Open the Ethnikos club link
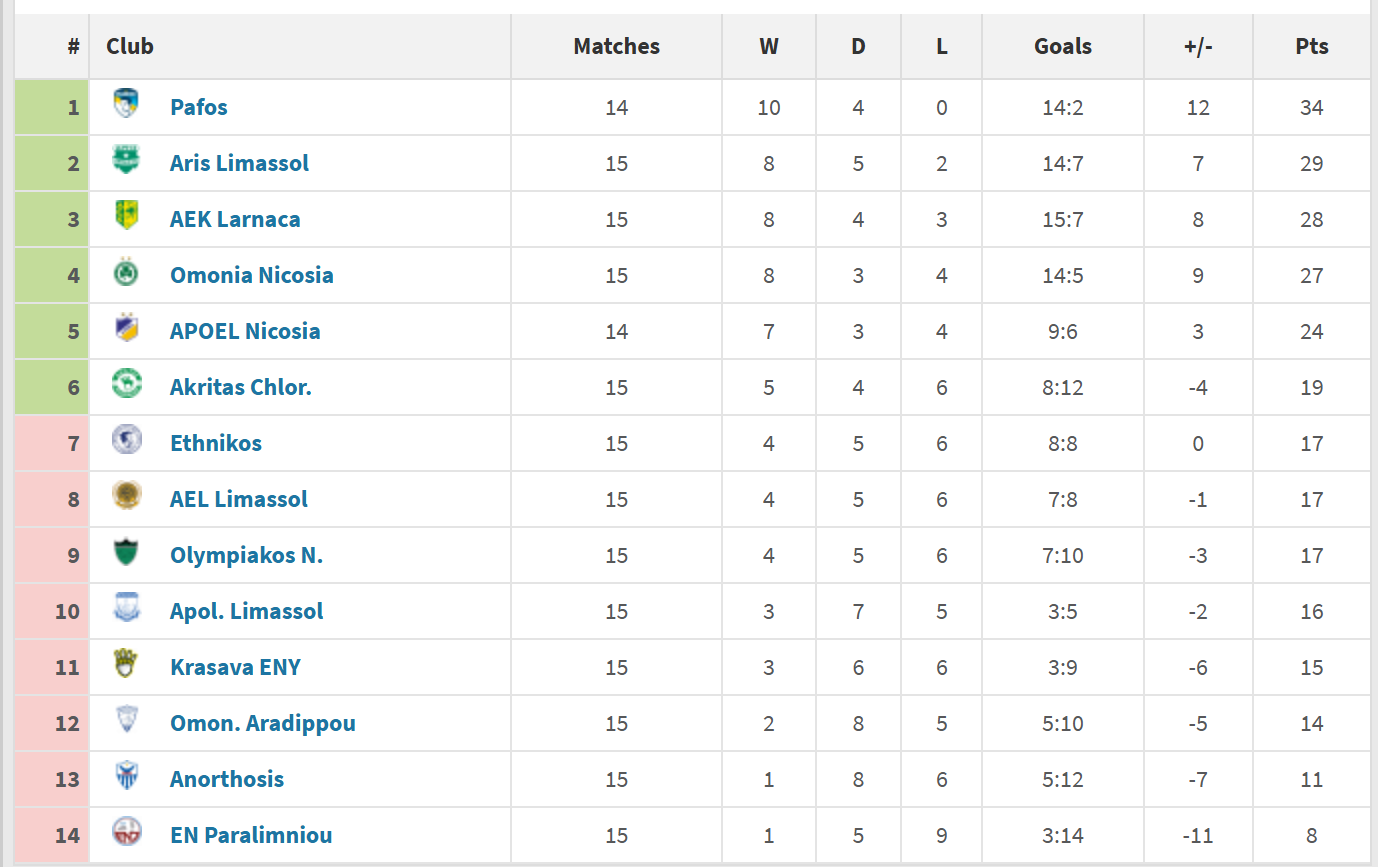1378x867 pixels. coord(216,443)
